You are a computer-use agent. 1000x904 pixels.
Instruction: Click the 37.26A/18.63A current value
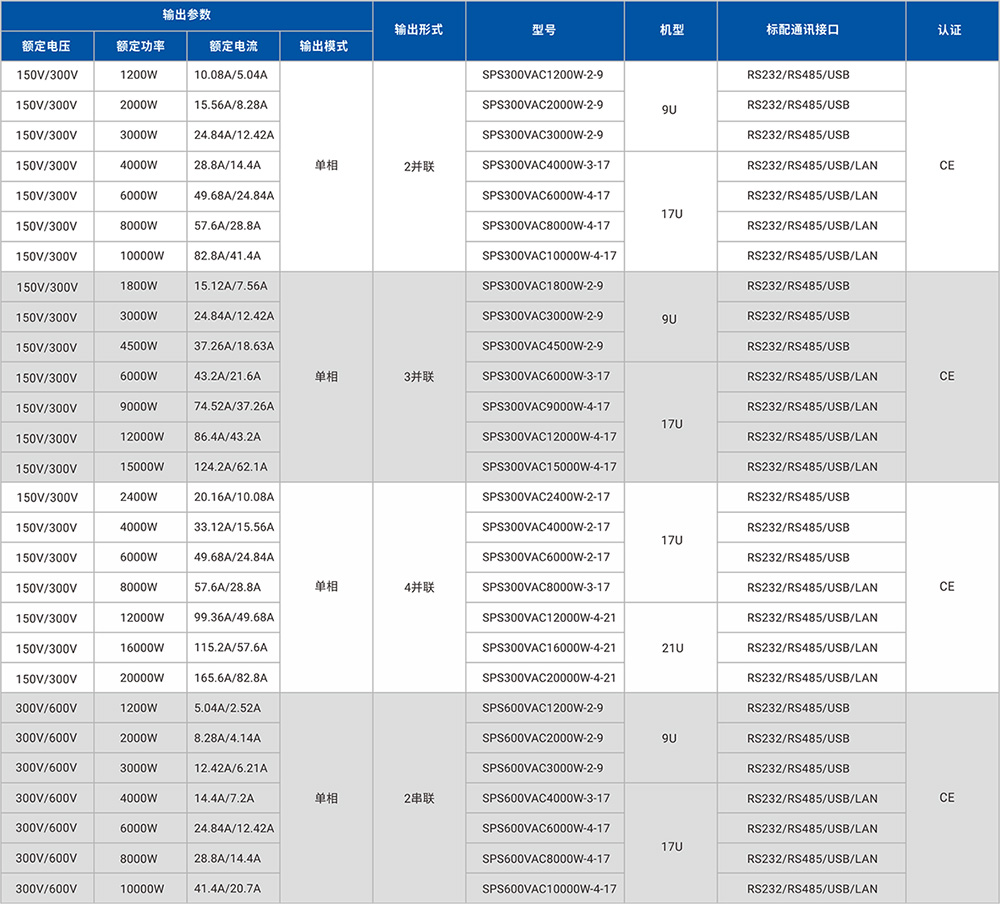(x=234, y=346)
